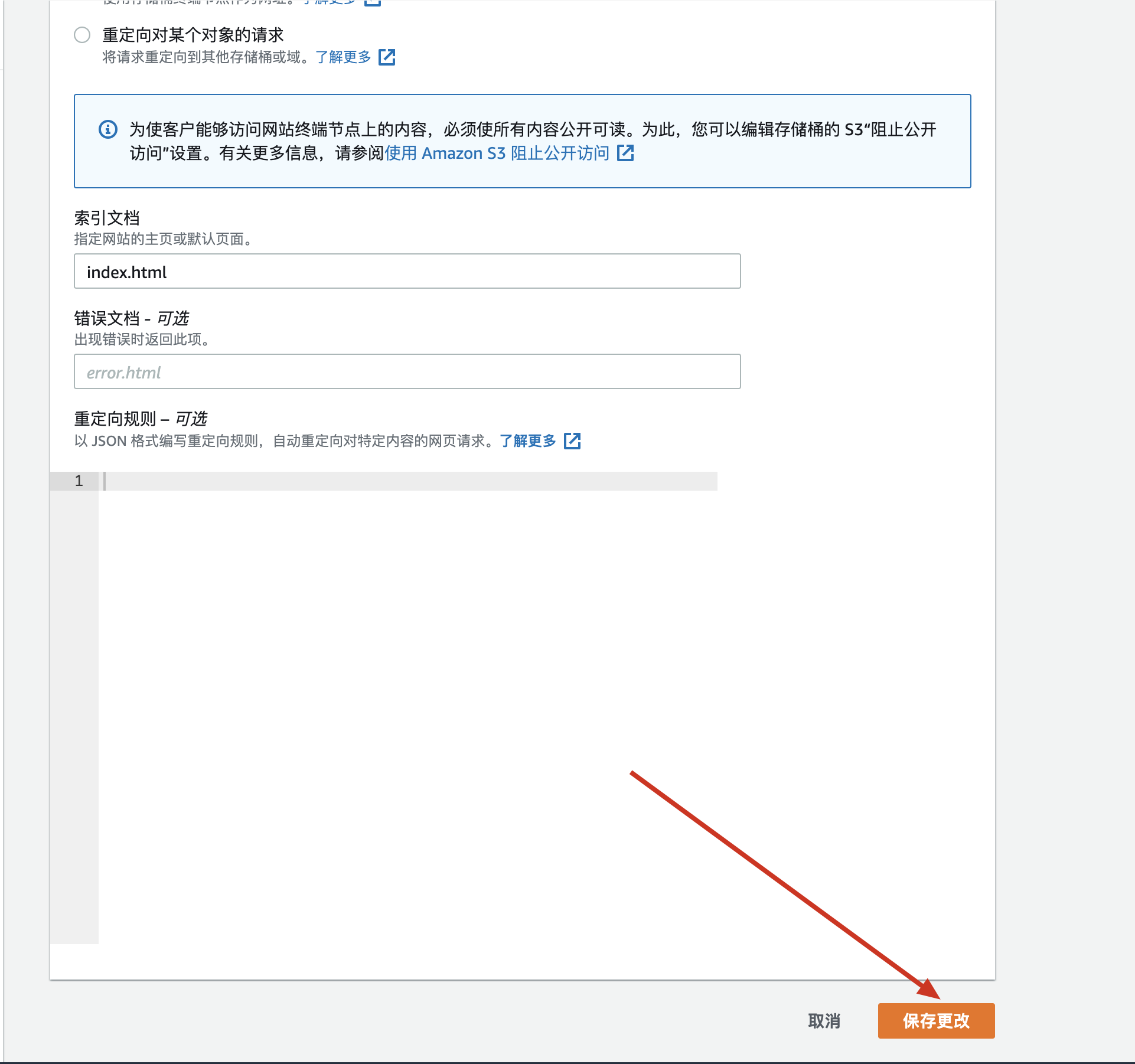
Task: Click line number 1 in editor gutter
Action: click(79, 481)
